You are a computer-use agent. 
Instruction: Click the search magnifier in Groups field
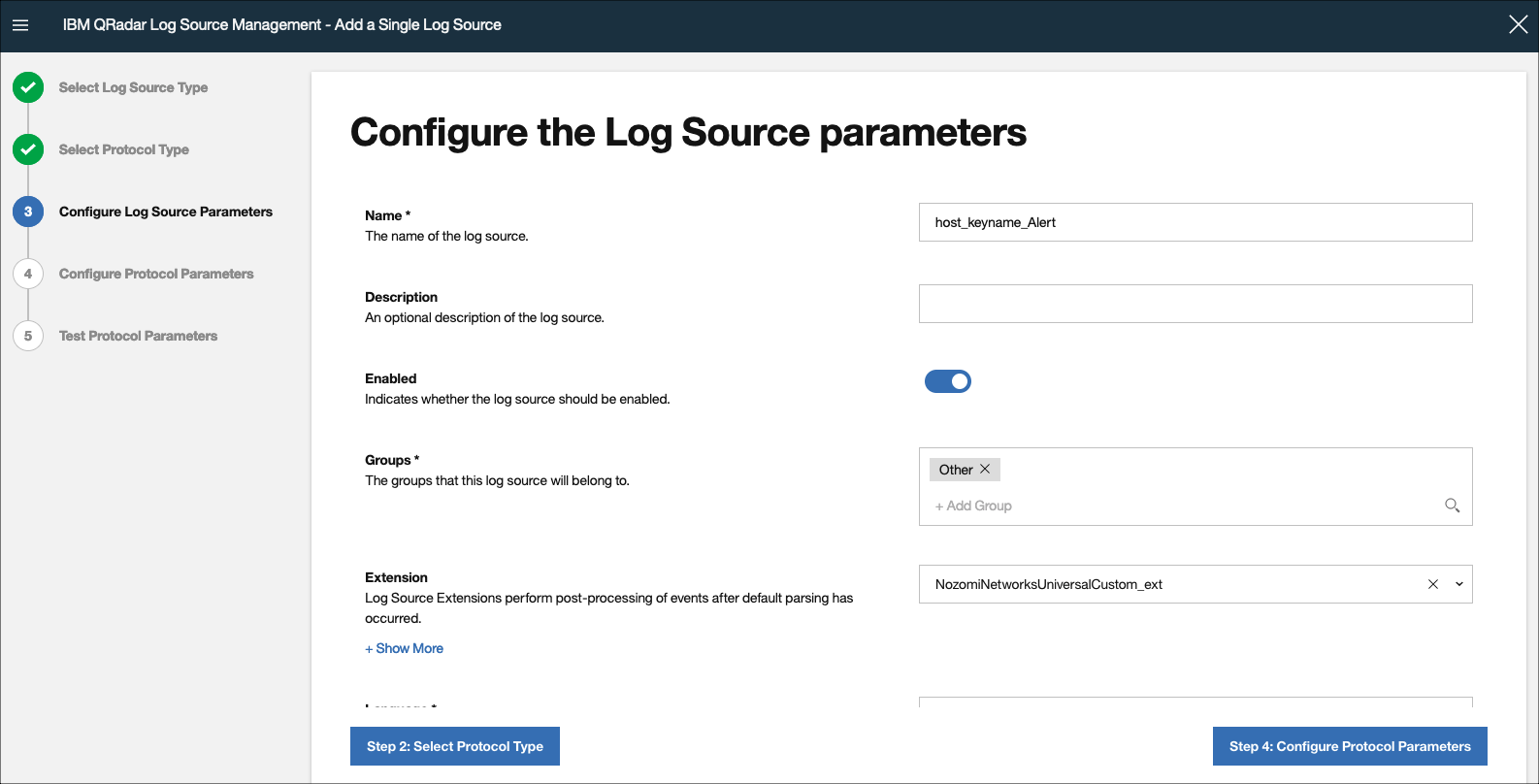[x=1452, y=506]
